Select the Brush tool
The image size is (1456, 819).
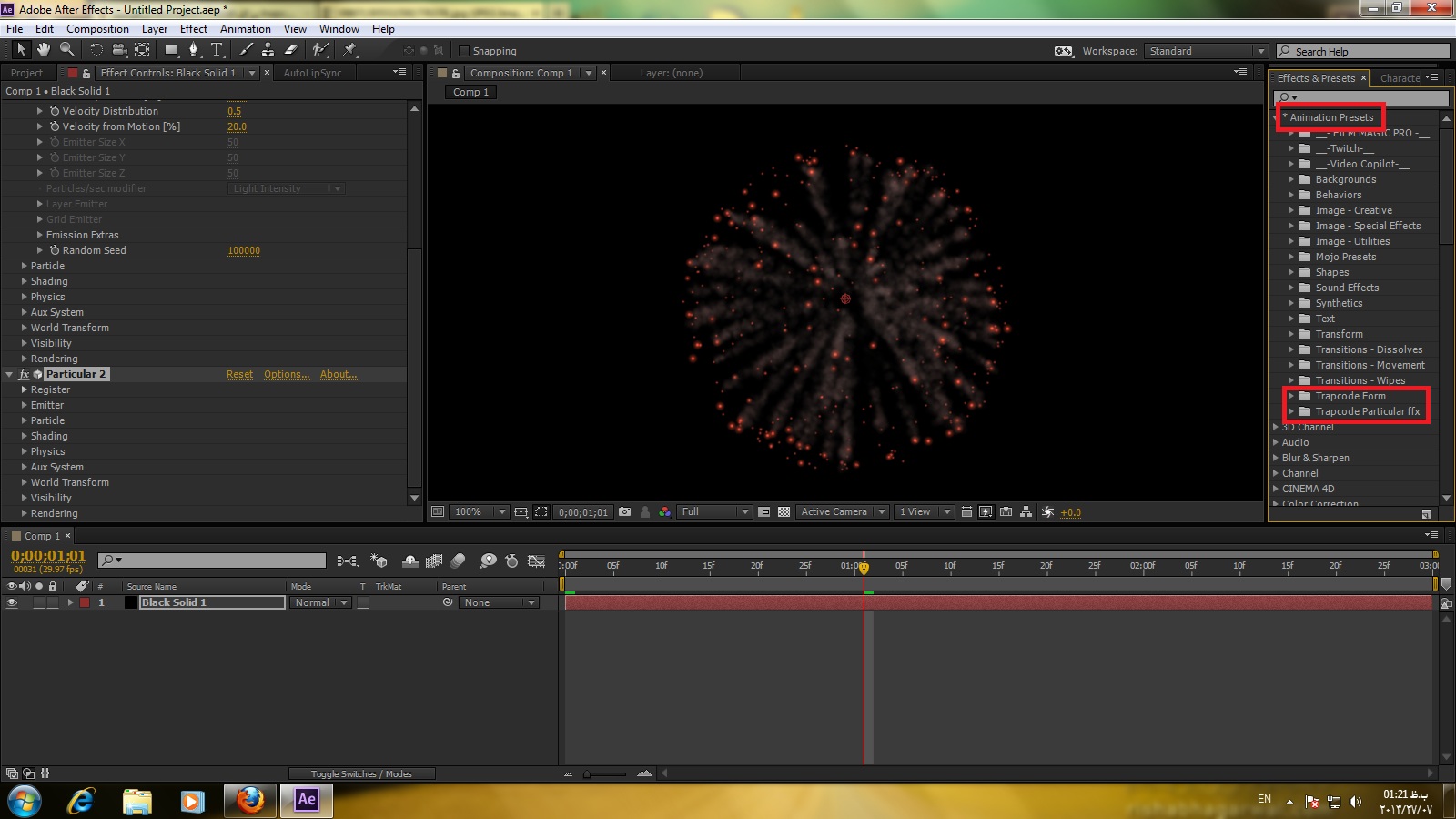point(246,50)
